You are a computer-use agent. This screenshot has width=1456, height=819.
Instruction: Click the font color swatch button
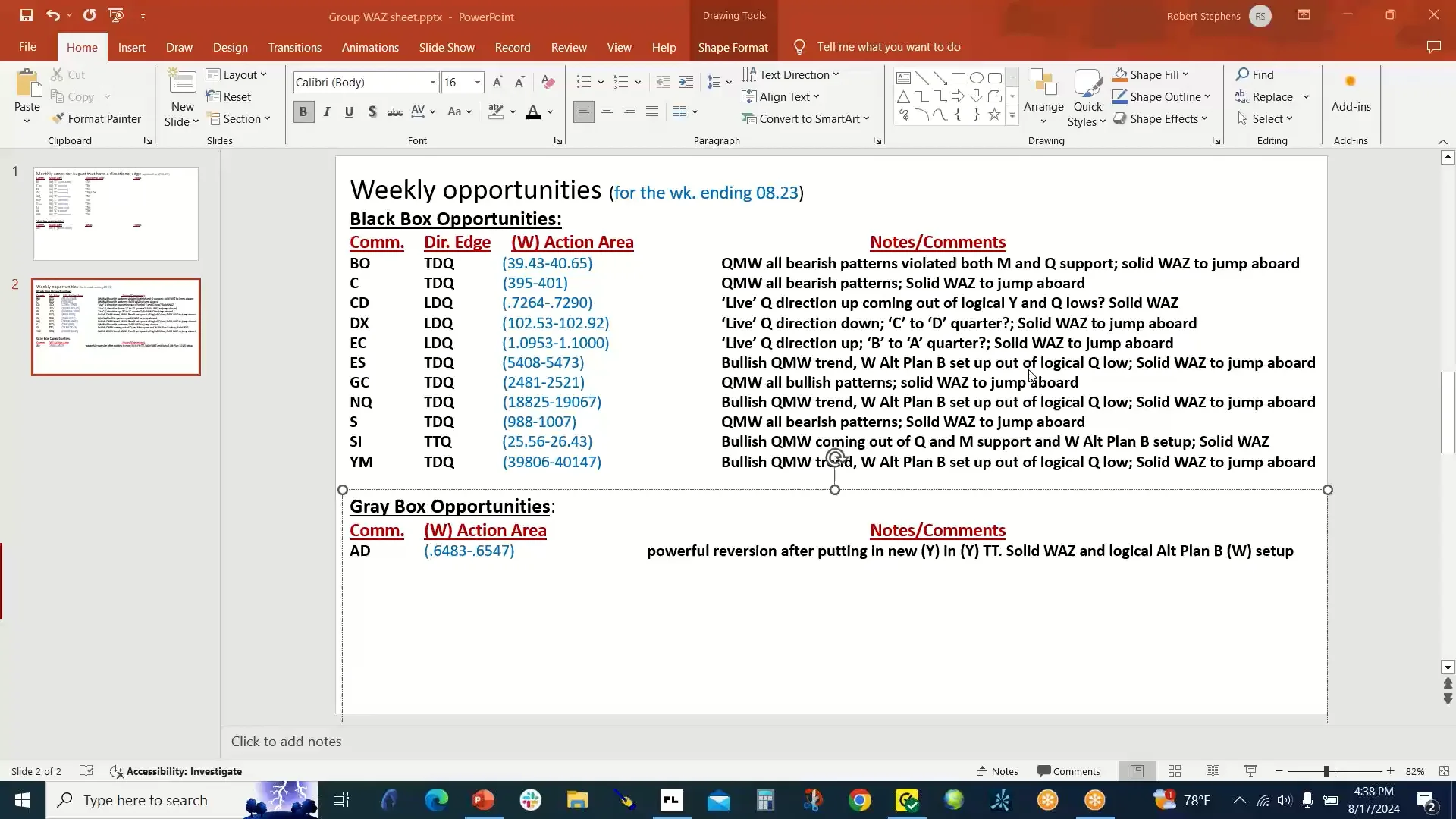[x=533, y=111]
